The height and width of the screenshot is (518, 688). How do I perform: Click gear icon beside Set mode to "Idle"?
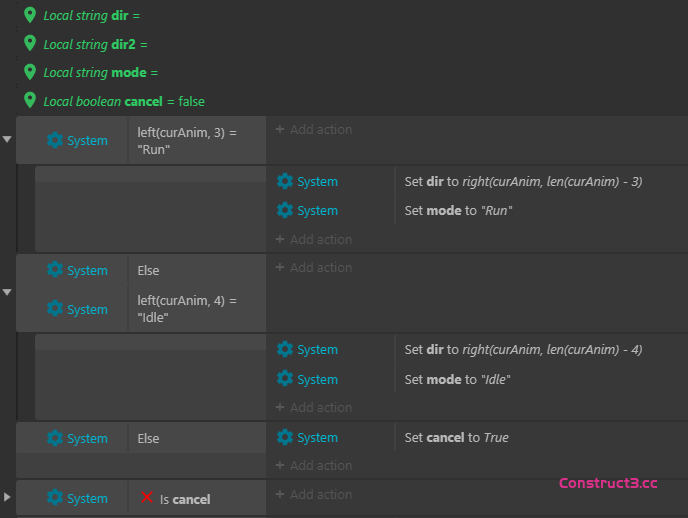[x=285, y=380]
